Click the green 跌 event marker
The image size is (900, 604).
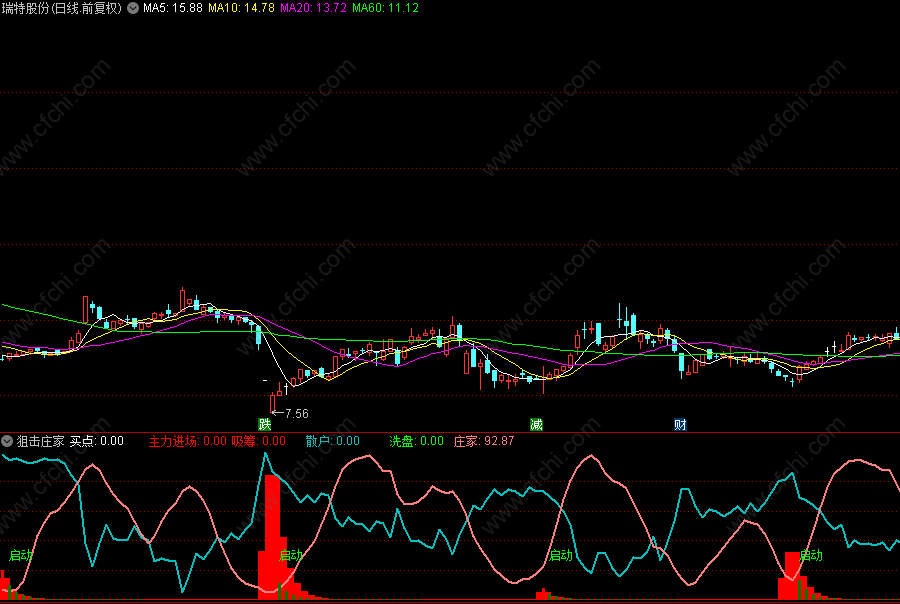click(x=264, y=424)
